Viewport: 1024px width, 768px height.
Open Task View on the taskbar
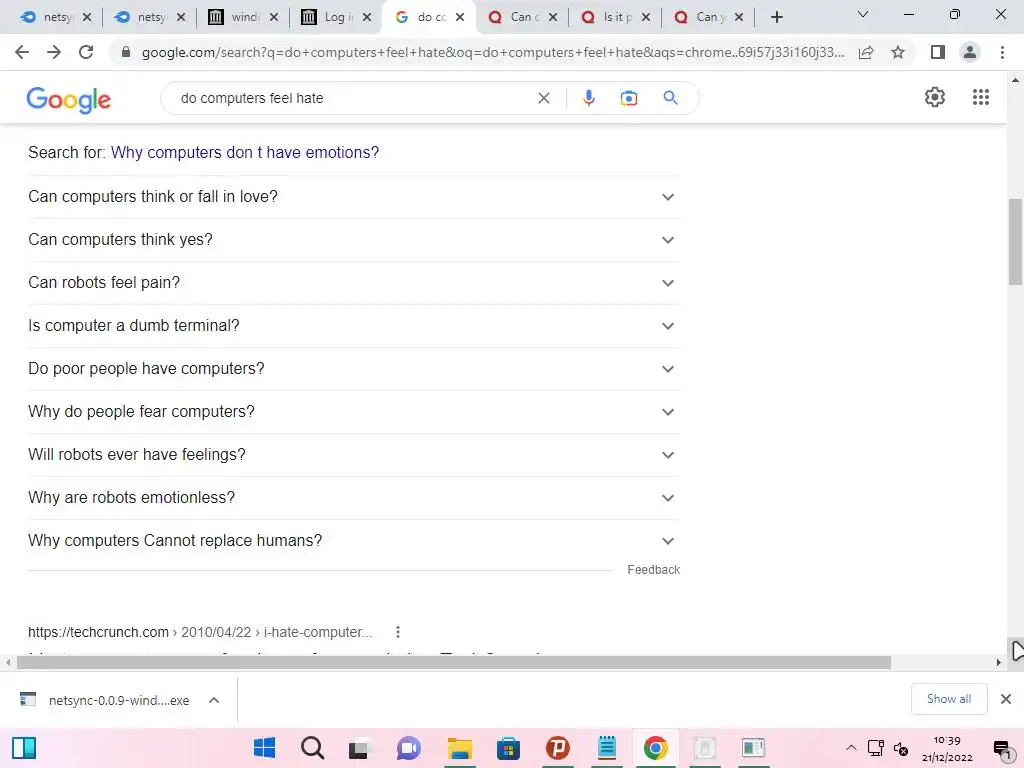(x=359, y=748)
